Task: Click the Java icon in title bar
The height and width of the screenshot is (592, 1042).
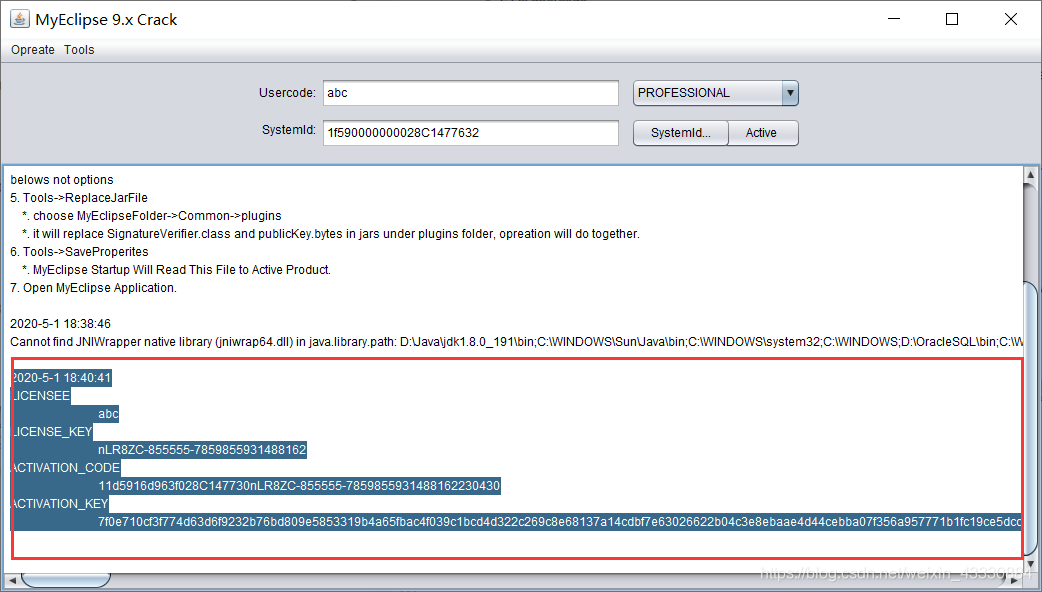Action: click(19, 19)
